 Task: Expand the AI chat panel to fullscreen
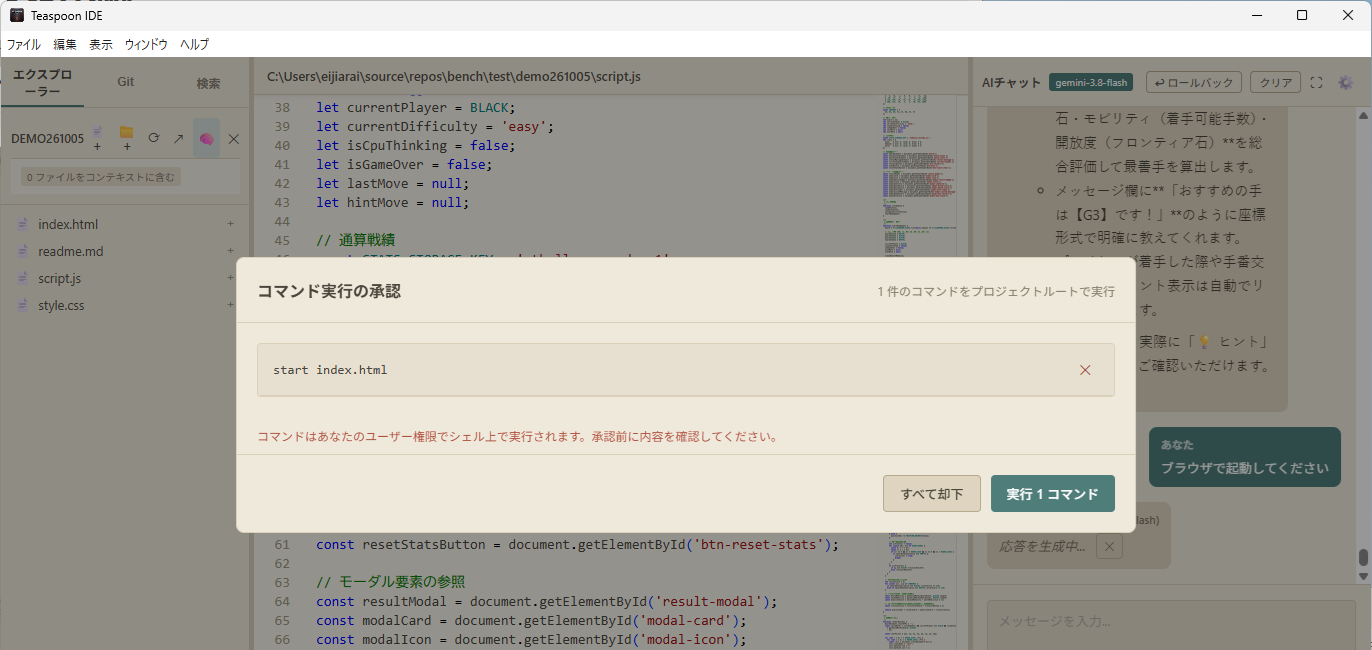(1316, 83)
